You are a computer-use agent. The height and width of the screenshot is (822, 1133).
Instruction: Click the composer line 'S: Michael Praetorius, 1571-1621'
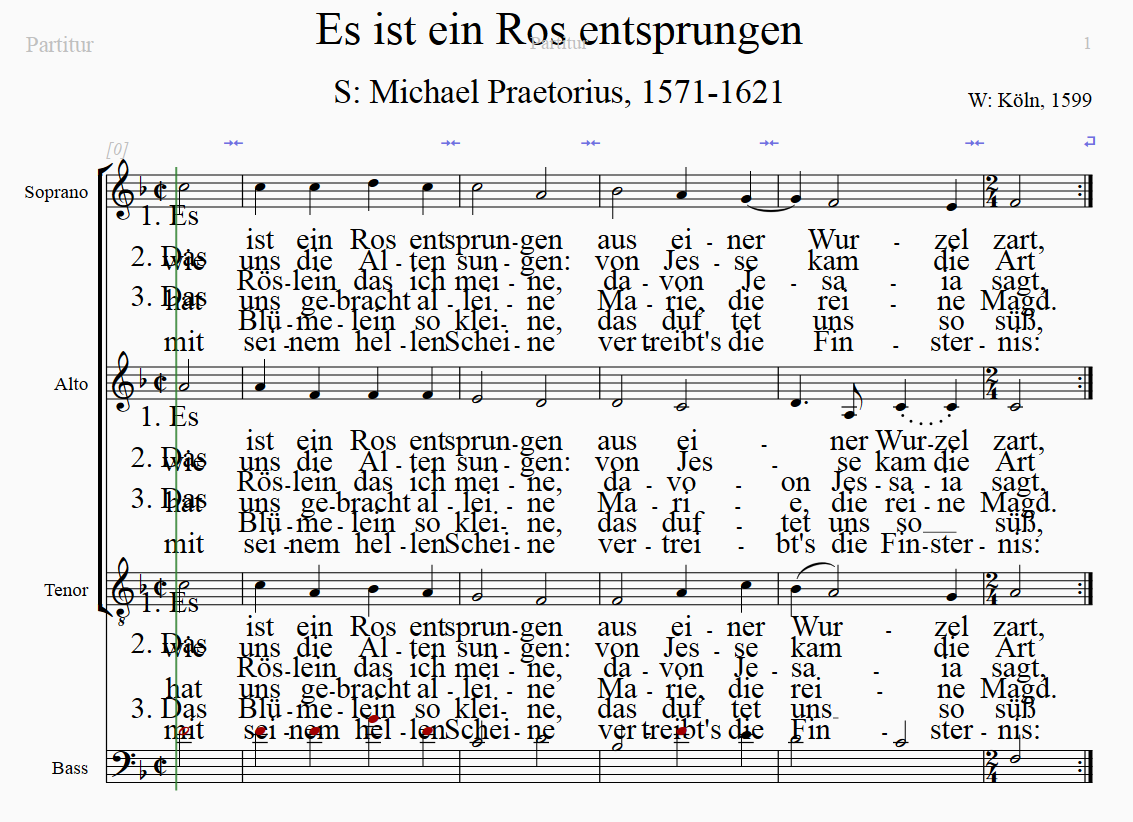(559, 92)
